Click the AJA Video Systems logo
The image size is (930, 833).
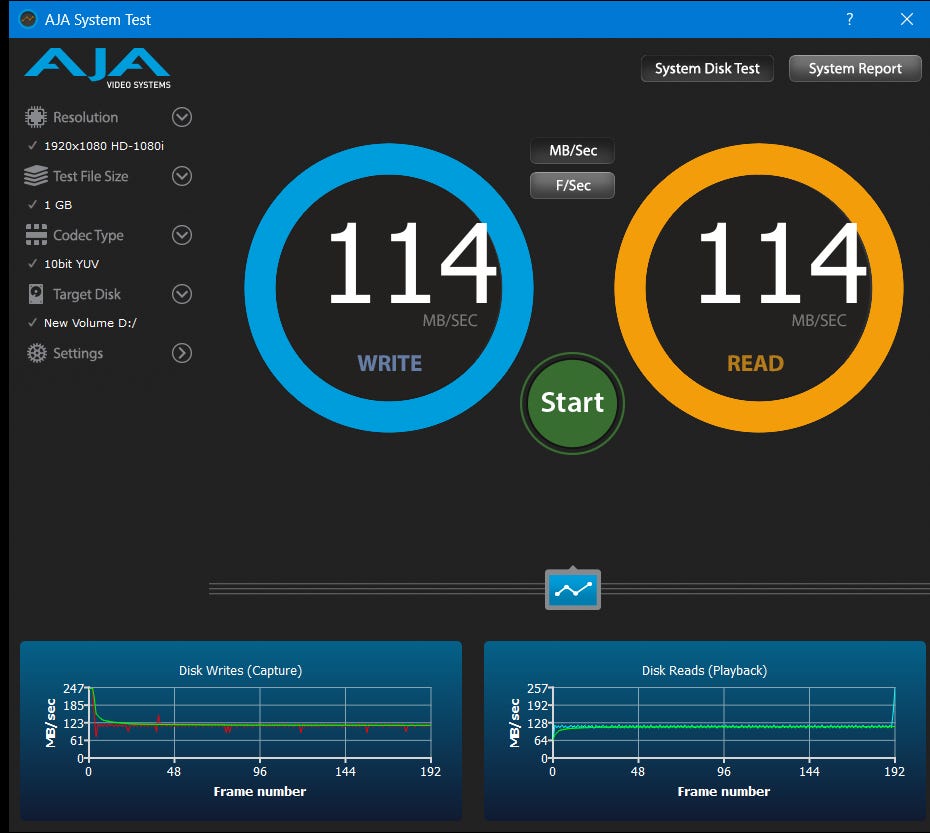point(97,67)
